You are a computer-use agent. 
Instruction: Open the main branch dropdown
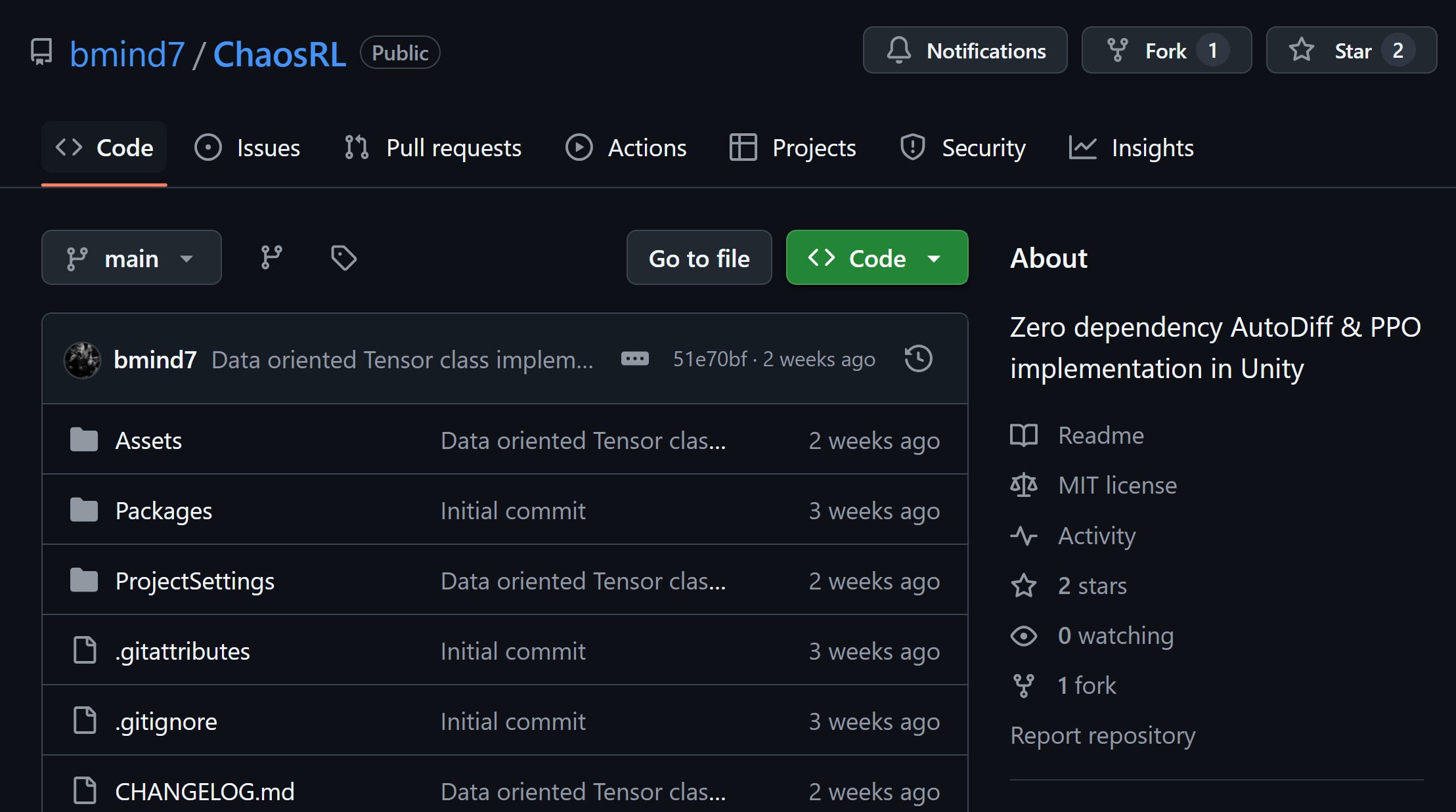[x=131, y=258]
